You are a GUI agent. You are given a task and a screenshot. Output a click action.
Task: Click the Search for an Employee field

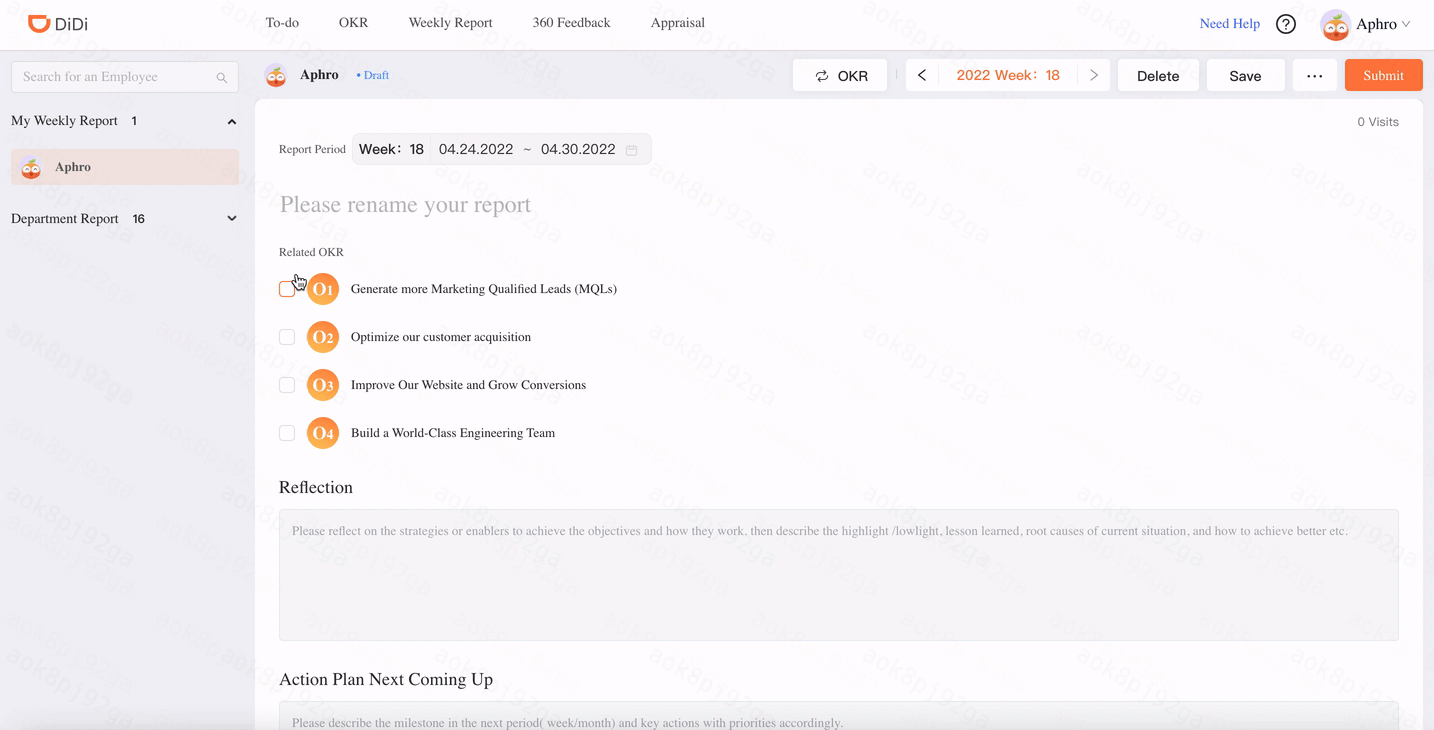tap(124, 77)
